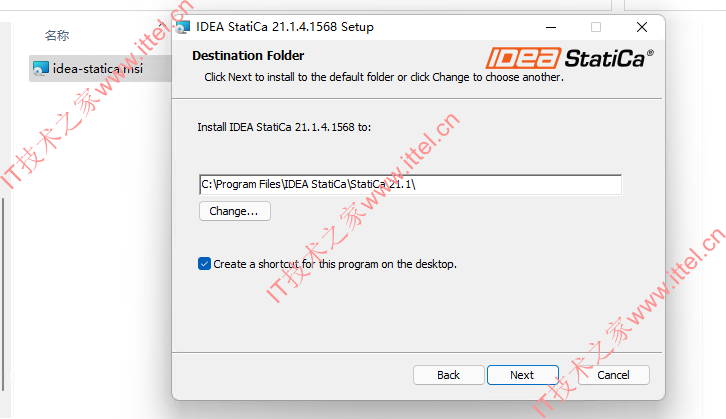The height and width of the screenshot is (419, 726).
Task: Click the disabled maximize button
Action: [596, 27]
